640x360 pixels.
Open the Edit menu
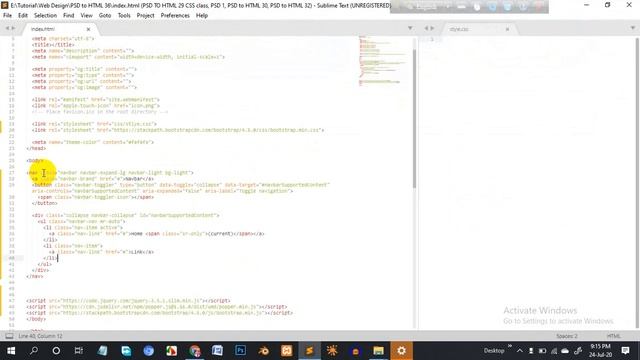tap(23, 16)
